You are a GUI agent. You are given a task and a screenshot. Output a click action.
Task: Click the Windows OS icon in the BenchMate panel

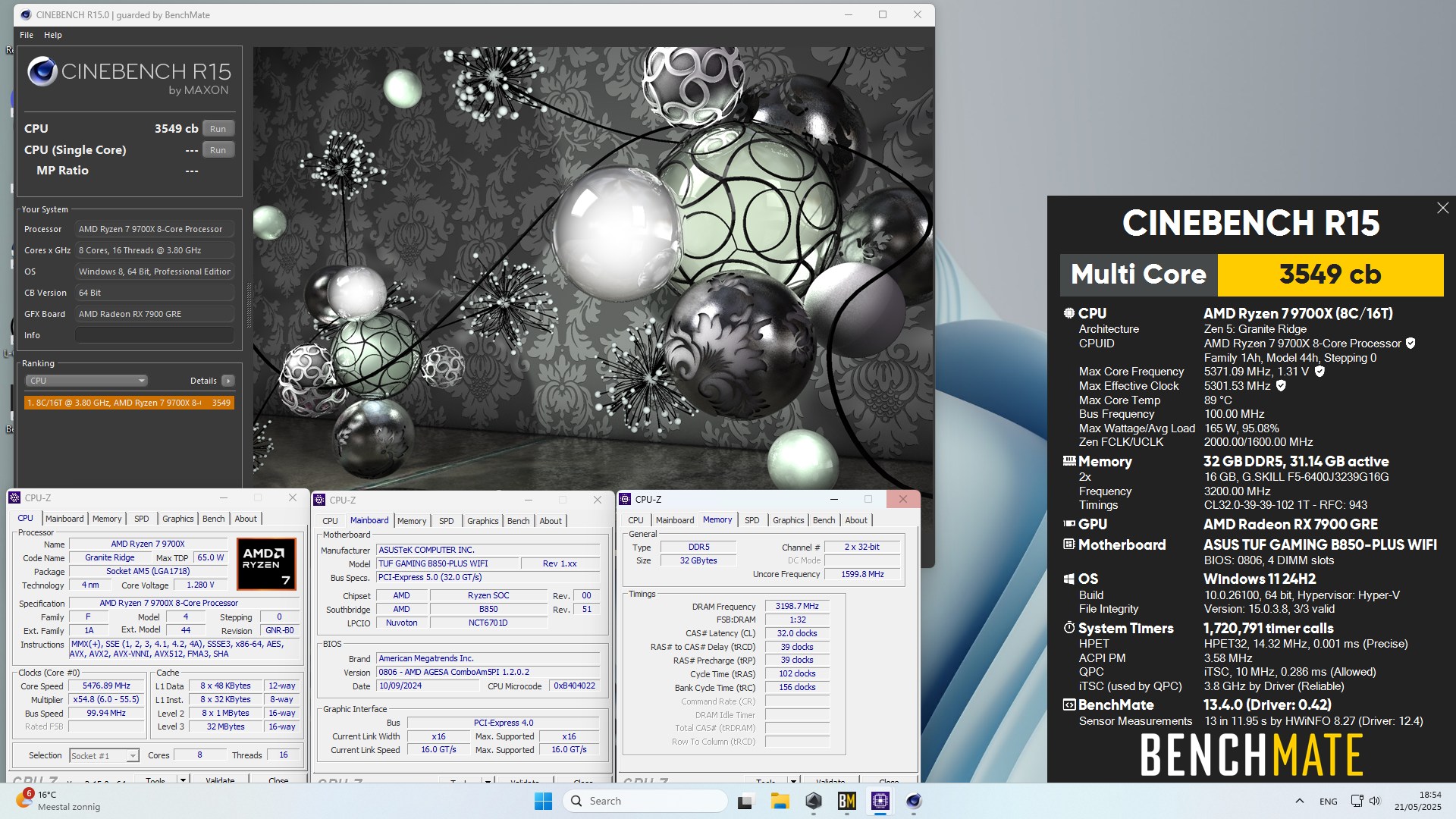coord(1069,579)
